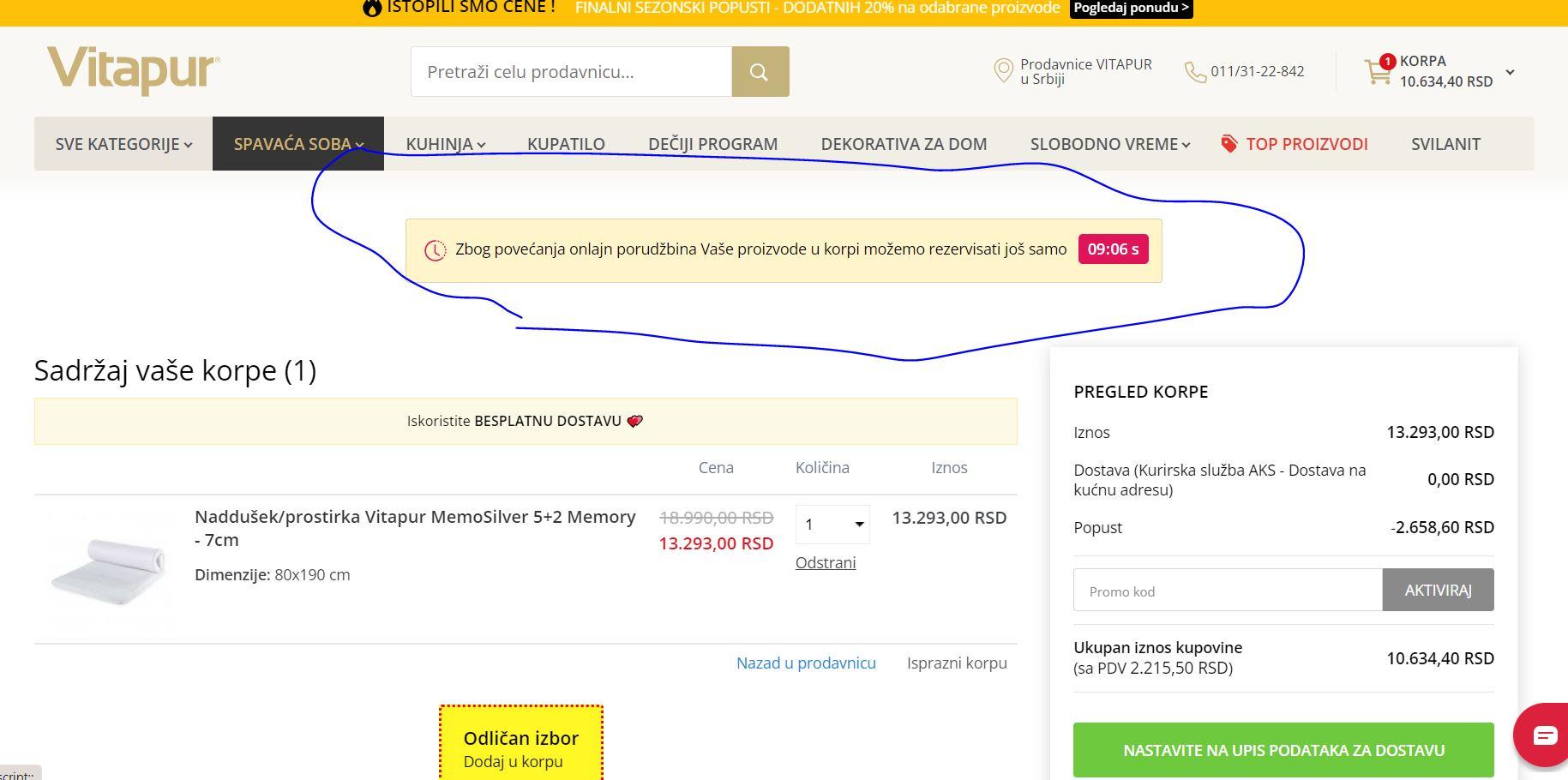This screenshot has height=780, width=1568.
Task: Expand the SLOBODNO VREME menu
Action: (1110, 144)
